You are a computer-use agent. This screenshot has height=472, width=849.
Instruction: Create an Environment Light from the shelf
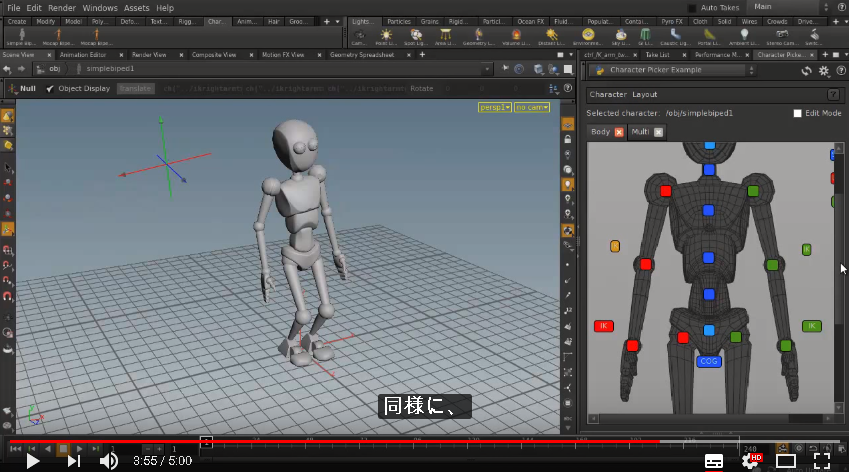point(588,37)
